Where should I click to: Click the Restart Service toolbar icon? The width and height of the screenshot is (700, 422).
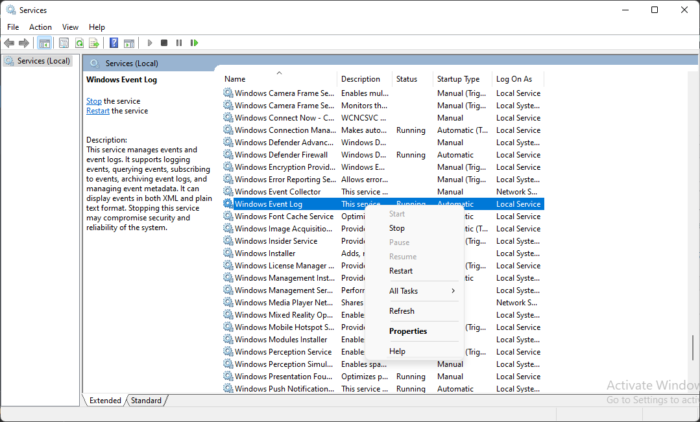tap(194, 43)
